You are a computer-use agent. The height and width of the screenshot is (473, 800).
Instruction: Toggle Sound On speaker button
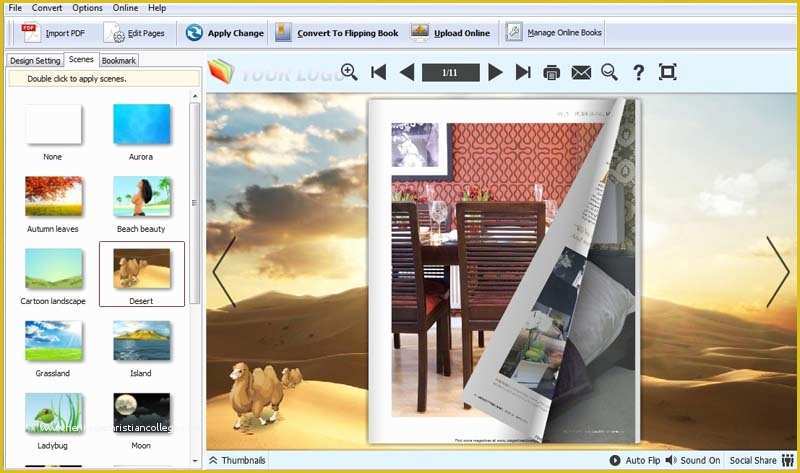(693, 460)
